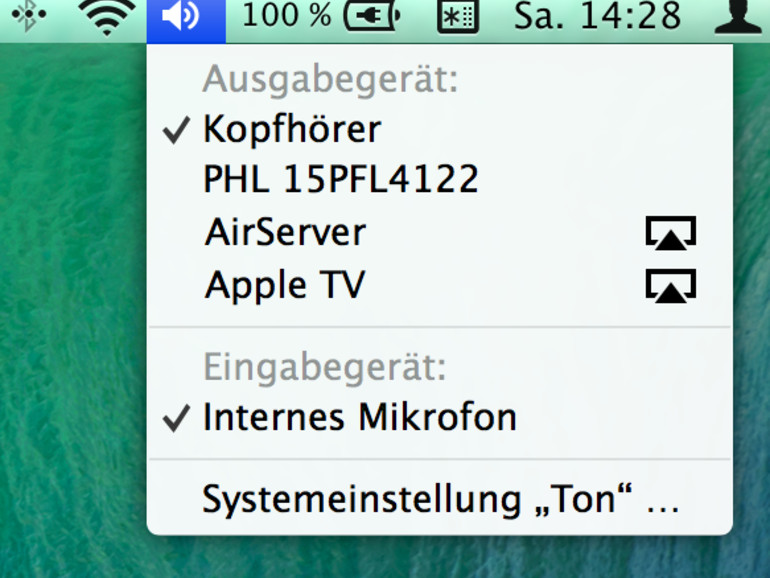770x578 pixels.
Task: Open the user account silhouette icon
Action: pyautogui.click(x=738, y=17)
